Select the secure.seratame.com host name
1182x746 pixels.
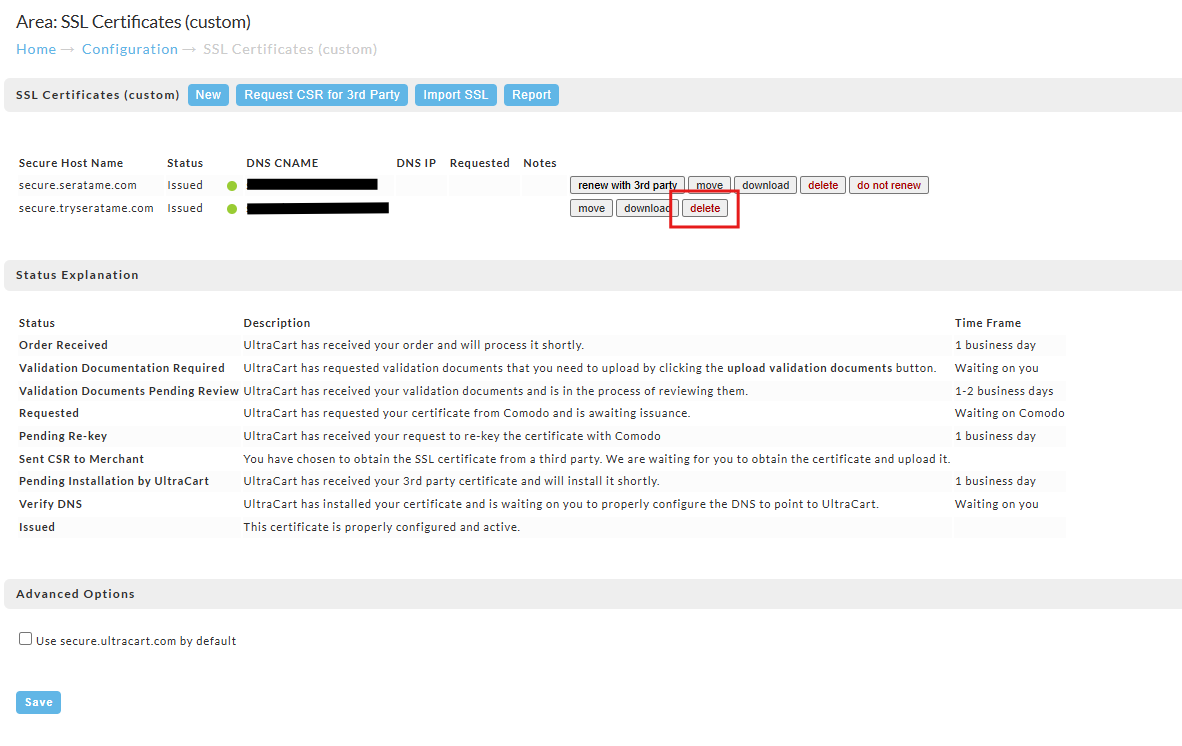click(78, 185)
